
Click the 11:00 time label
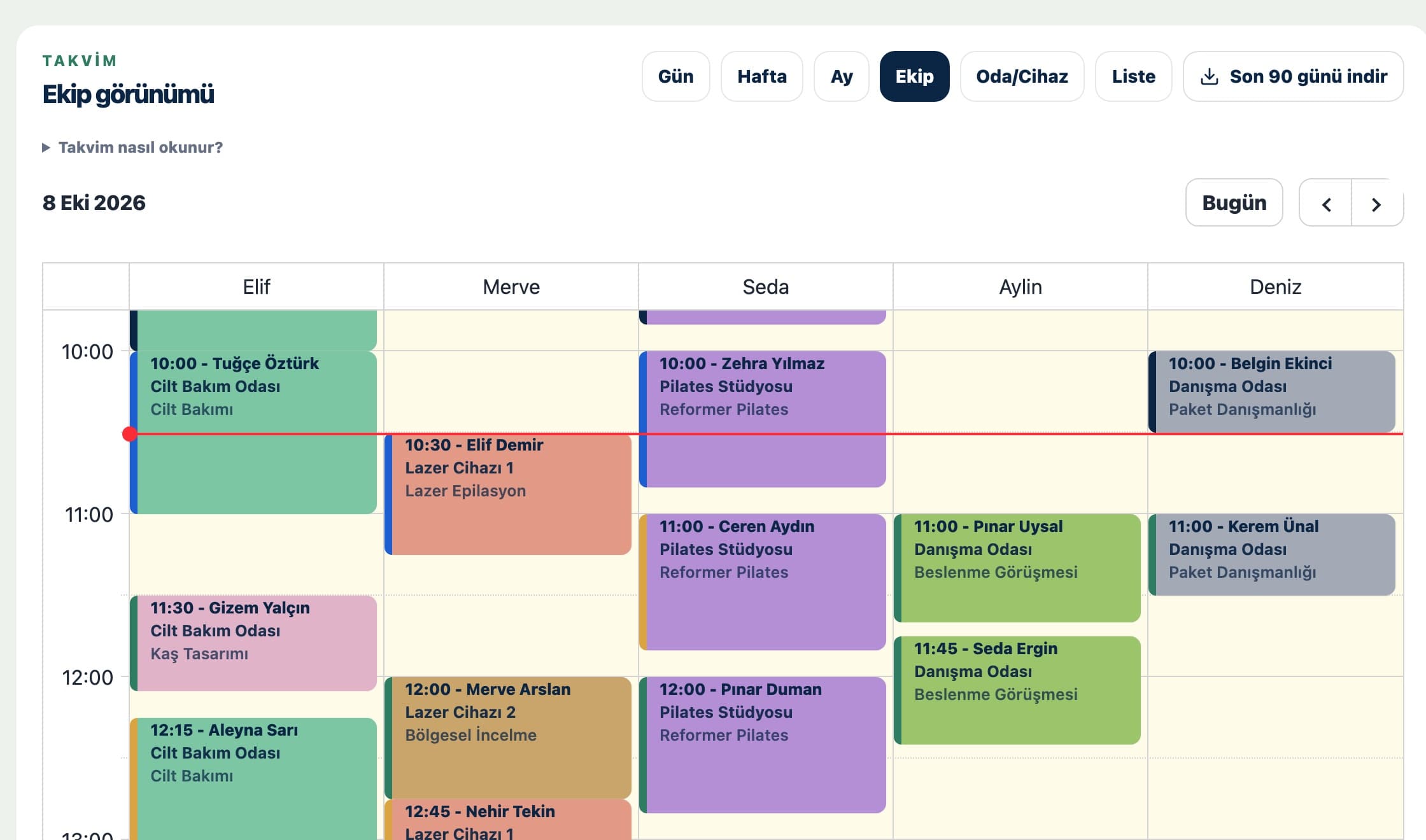point(88,515)
